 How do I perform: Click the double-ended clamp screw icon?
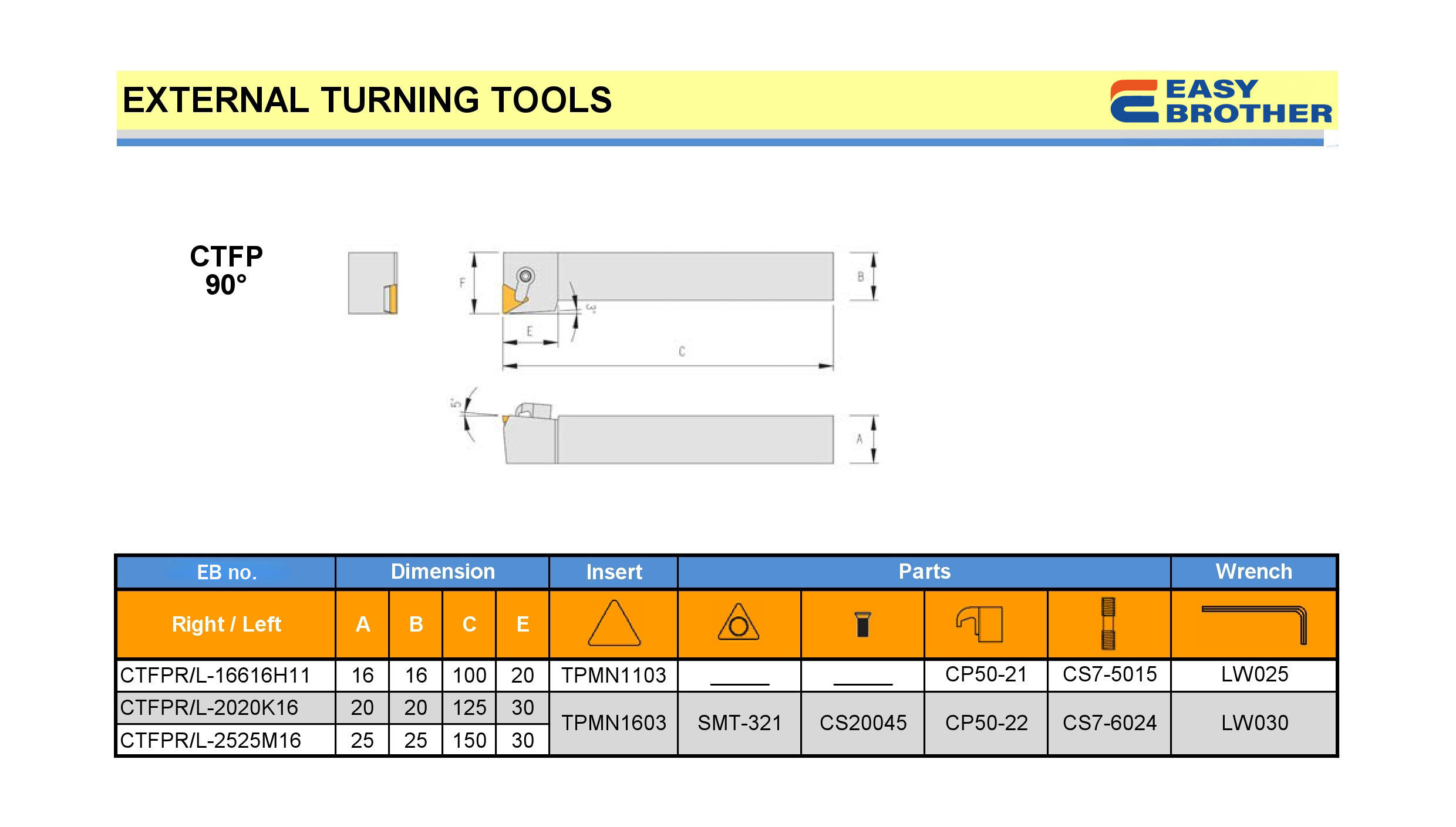pyautogui.click(x=1108, y=623)
